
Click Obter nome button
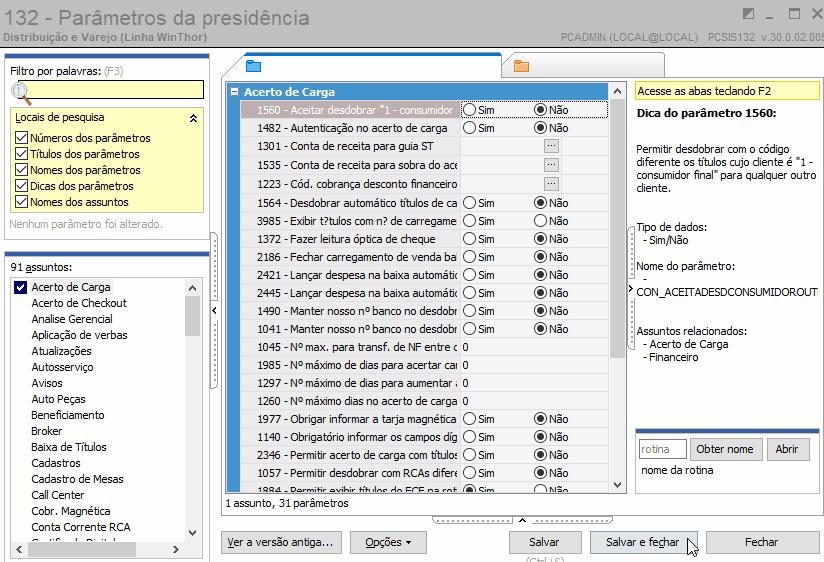point(725,449)
